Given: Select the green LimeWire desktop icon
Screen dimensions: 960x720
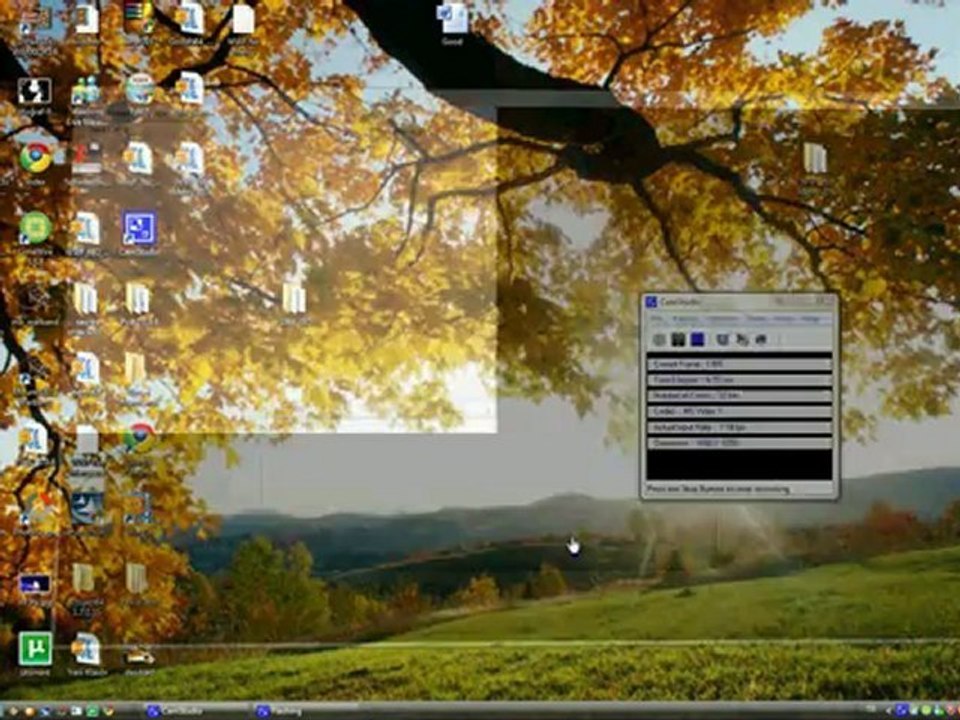Looking at the screenshot, I should point(35,233).
